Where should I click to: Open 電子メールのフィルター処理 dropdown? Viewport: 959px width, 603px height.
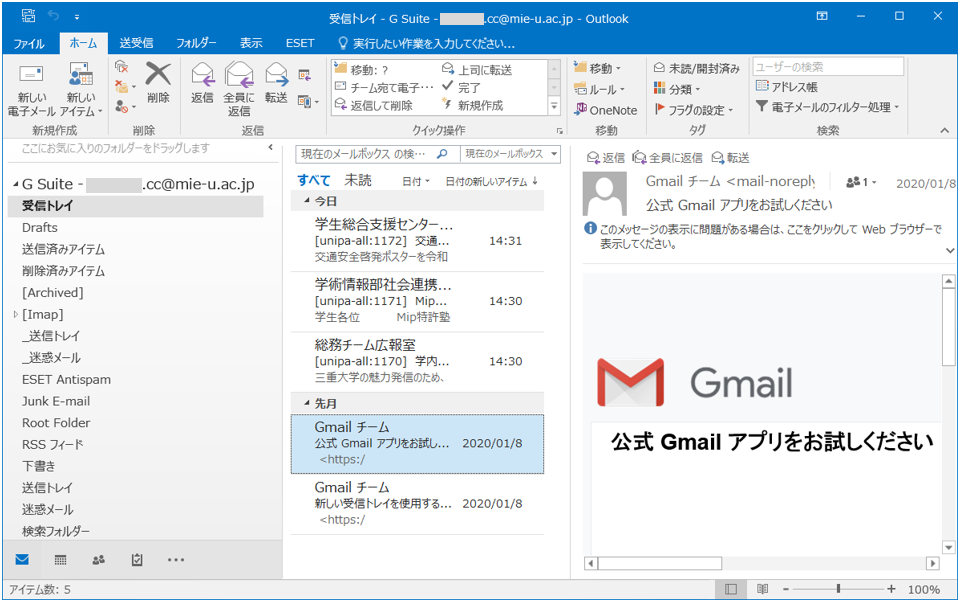(828, 107)
